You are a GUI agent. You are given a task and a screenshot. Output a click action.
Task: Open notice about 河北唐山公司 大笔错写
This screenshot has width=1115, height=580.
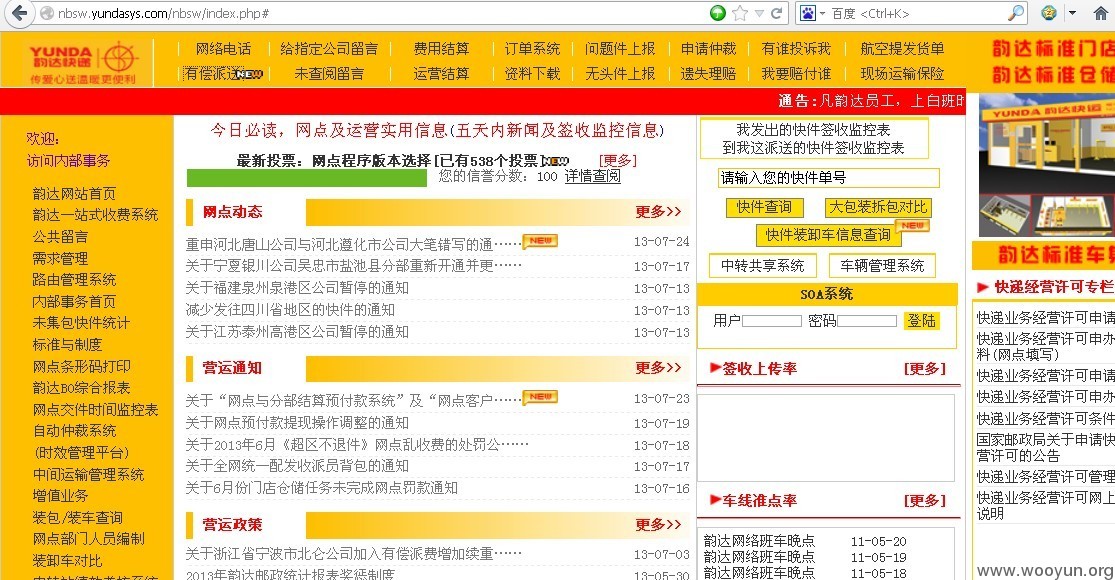click(x=353, y=245)
